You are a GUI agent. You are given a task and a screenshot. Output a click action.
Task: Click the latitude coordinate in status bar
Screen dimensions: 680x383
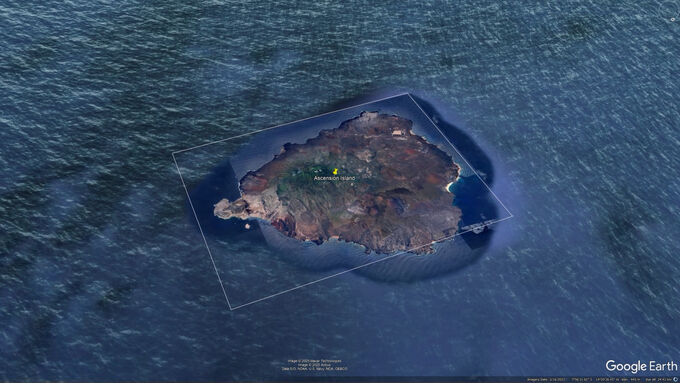[582, 380]
